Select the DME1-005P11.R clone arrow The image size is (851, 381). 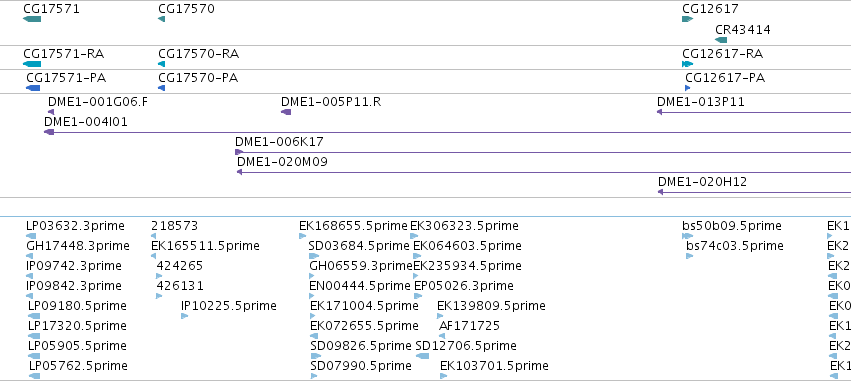click(286, 112)
